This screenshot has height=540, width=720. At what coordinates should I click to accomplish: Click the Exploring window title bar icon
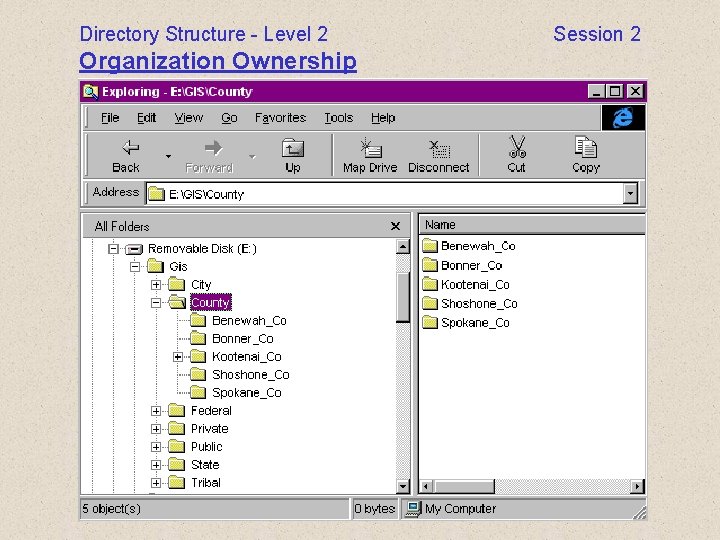(91, 92)
